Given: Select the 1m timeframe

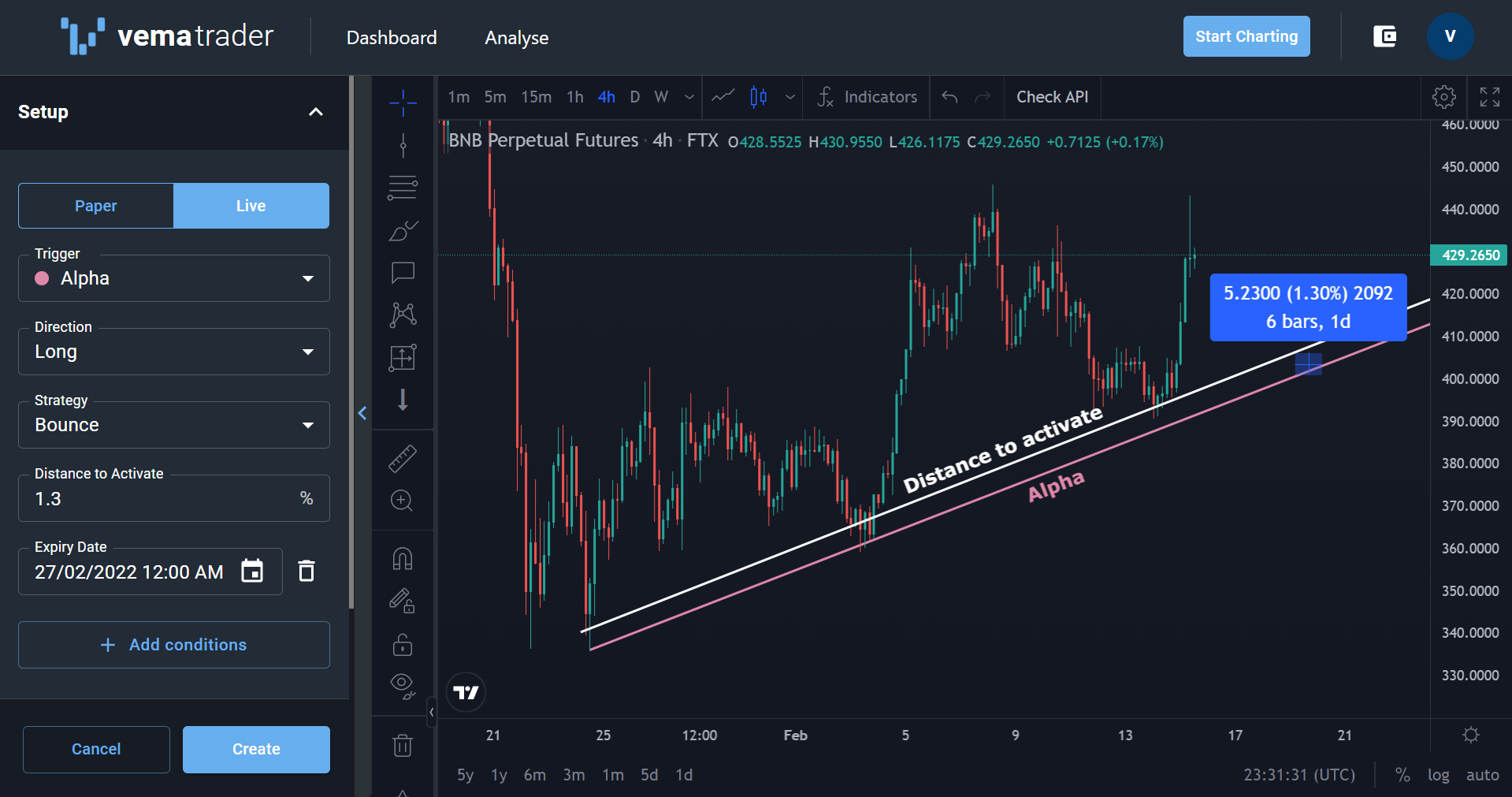Looking at the screenshot, I should coord(459,97).
